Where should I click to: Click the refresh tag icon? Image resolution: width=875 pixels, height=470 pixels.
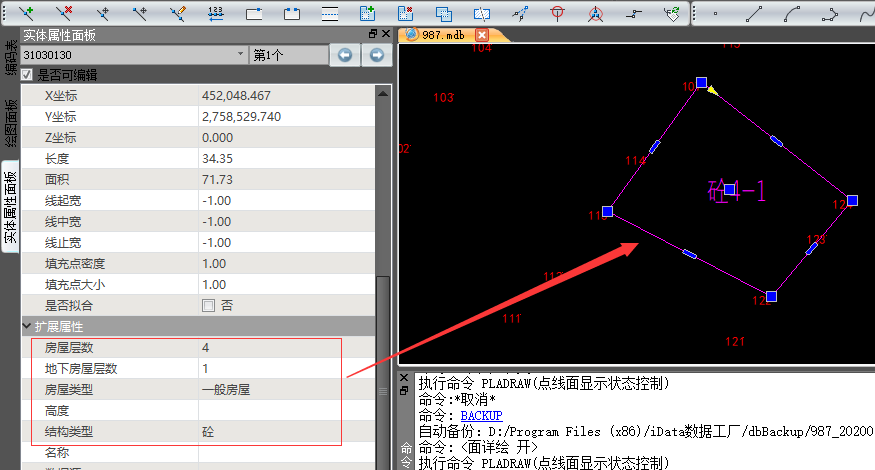[672, 13]
